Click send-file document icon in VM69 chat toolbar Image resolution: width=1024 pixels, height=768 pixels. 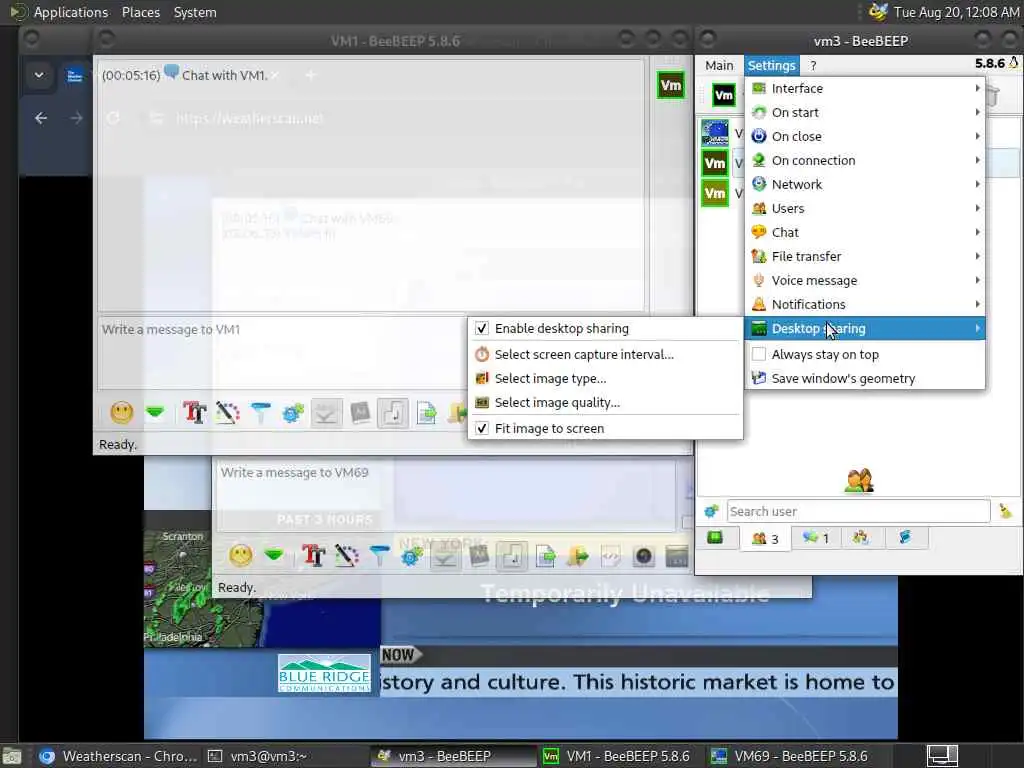click(545, 556)
